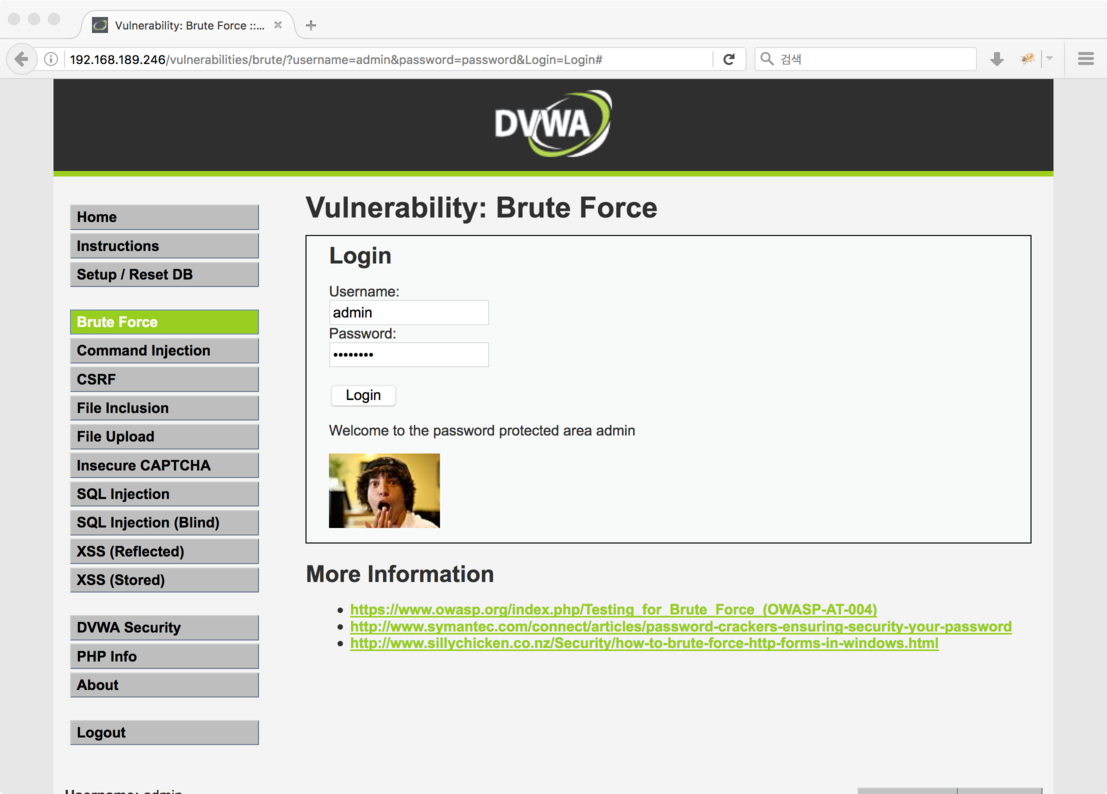Click the 'Username:' label
Screen dimensions: 1107x794
364,291
